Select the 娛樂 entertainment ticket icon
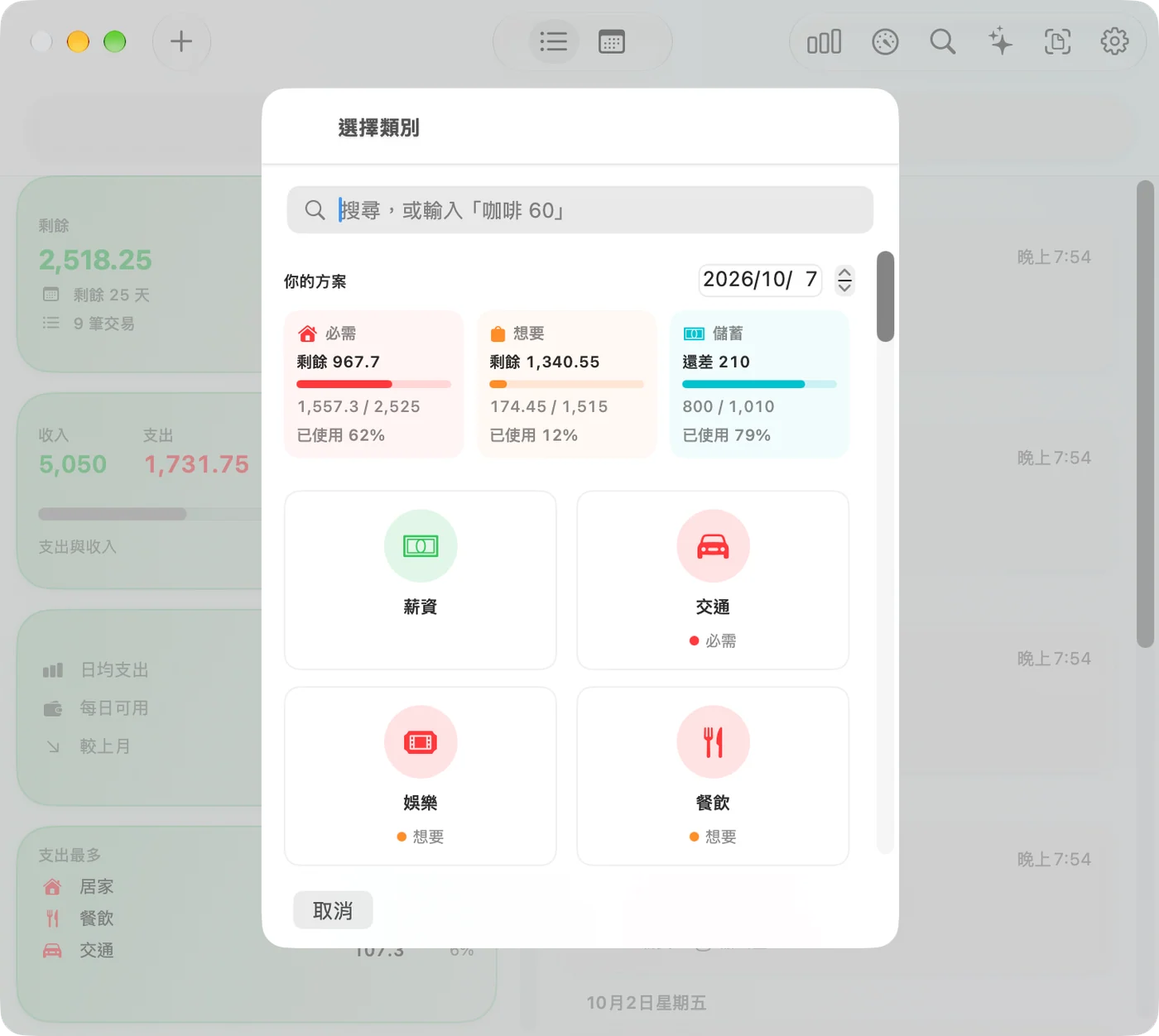 tap(421, 742)
